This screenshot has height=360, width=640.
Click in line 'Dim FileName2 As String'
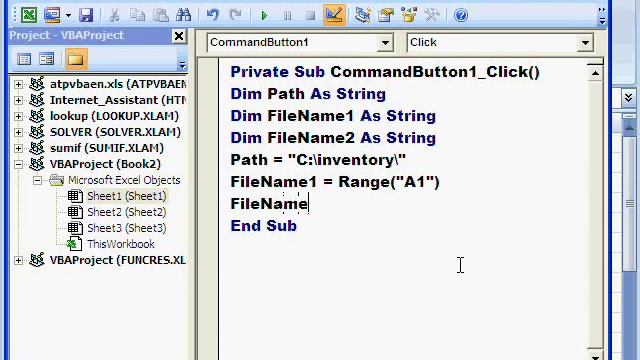tap(333, 138)
